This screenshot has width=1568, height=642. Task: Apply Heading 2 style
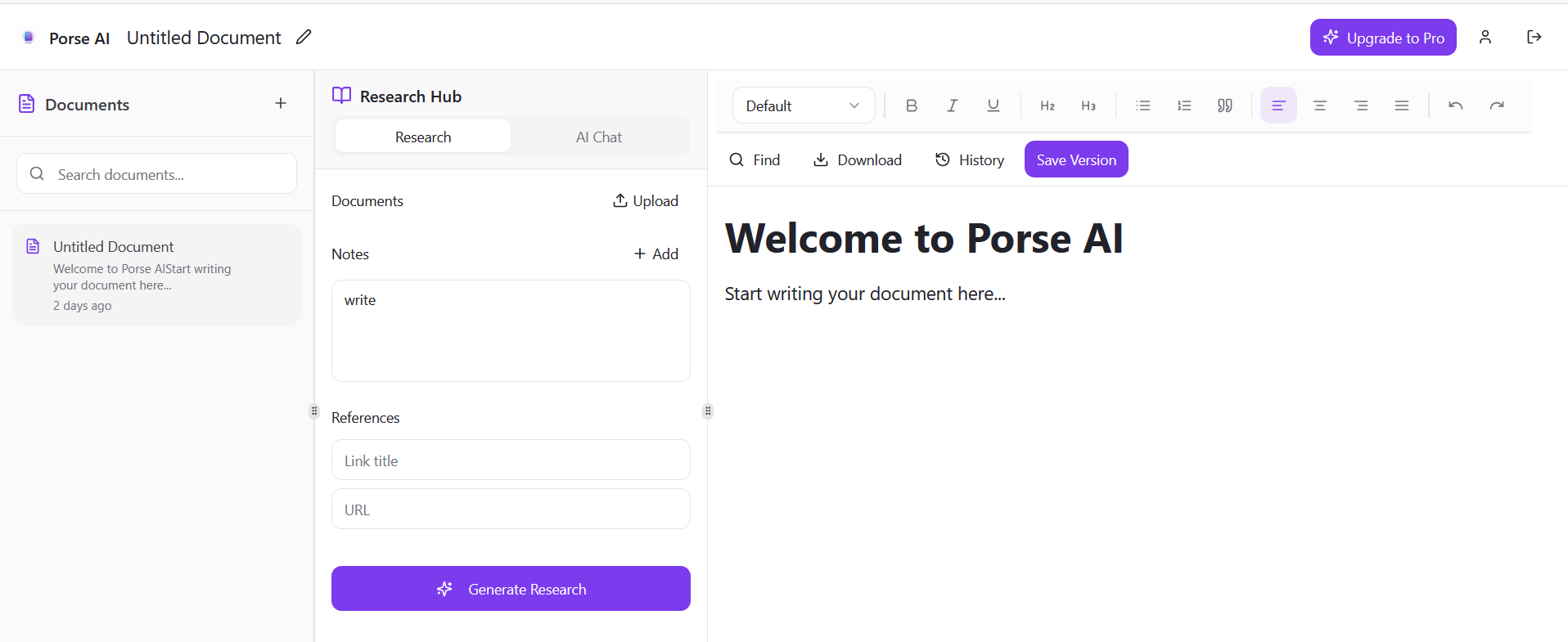[x=1048, y=106]
